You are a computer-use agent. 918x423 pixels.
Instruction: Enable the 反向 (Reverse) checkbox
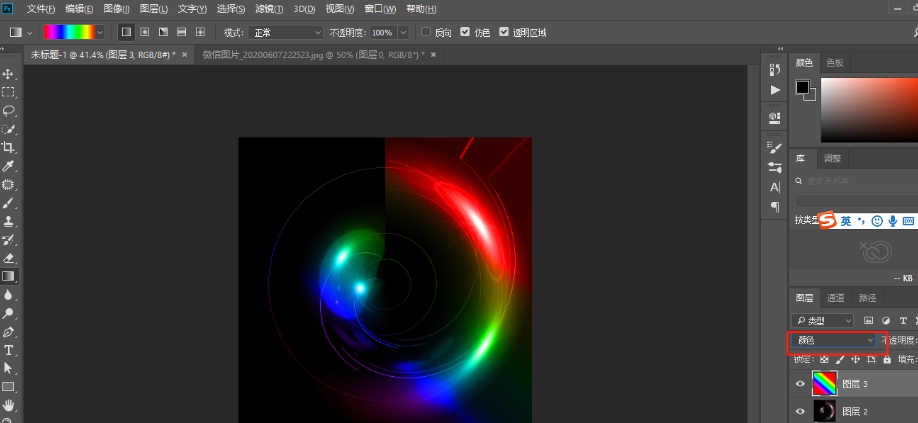point(426,32)
